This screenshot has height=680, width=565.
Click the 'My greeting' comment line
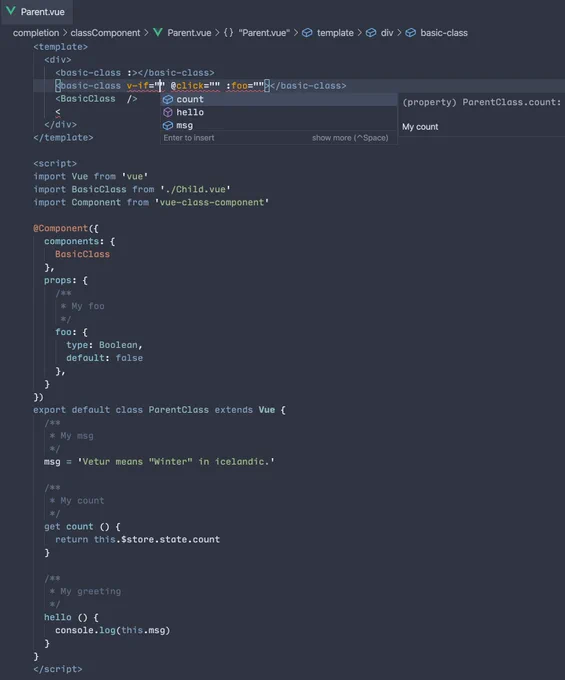click(85, 591)
